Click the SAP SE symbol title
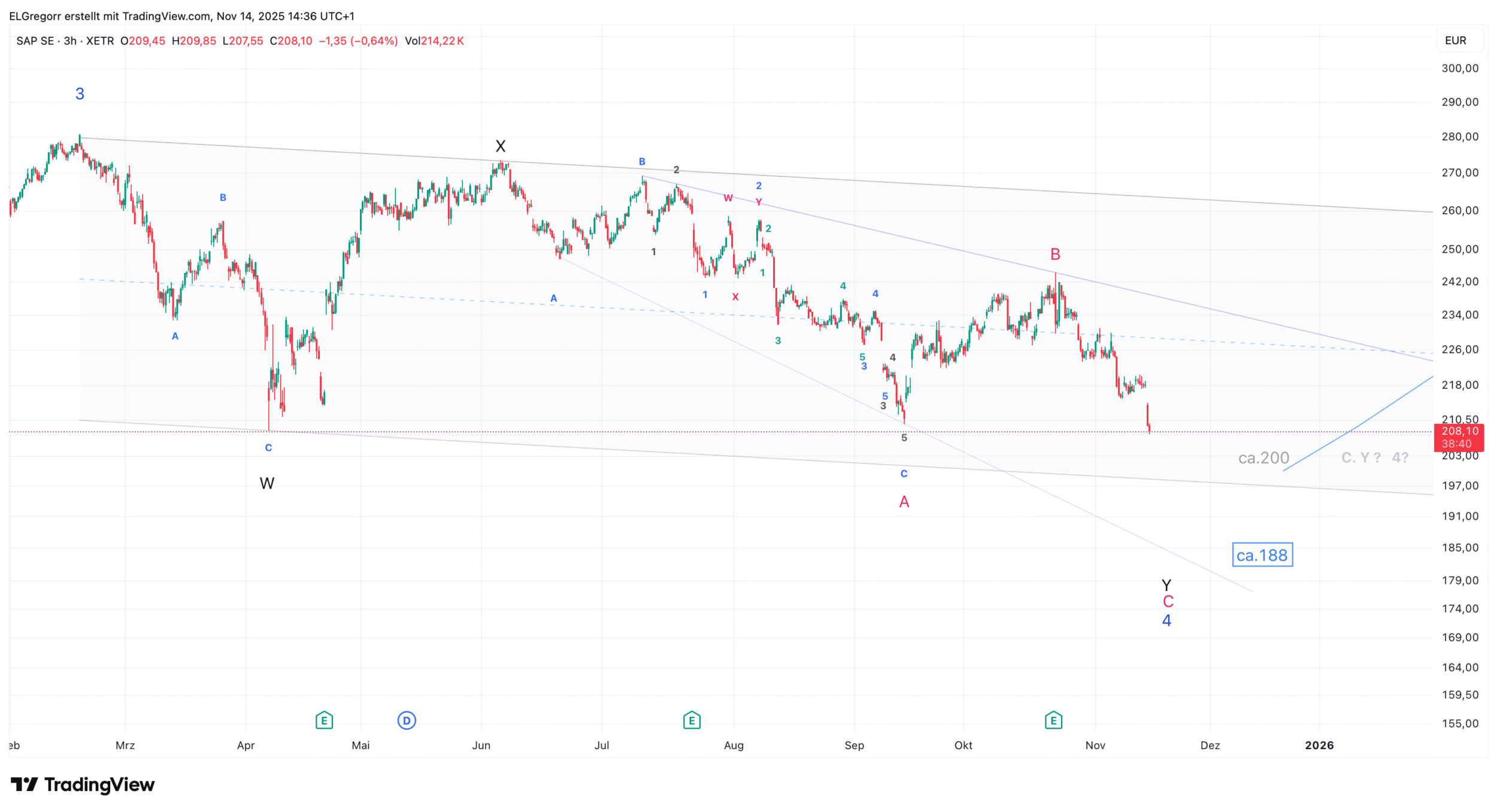This screenshot has width=1497, height=812. coord(35,41)
